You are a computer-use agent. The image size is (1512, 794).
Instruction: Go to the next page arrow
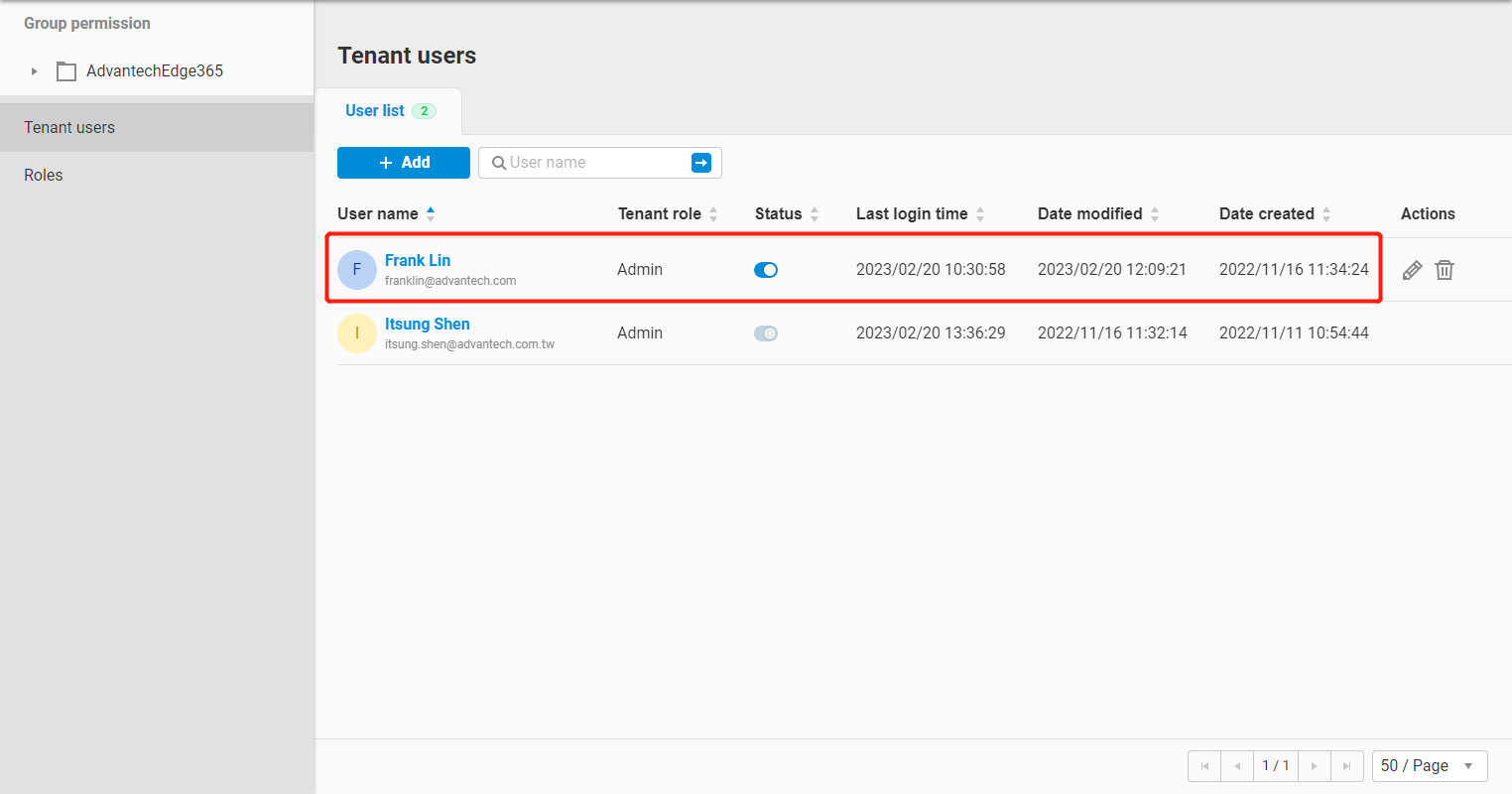coord(1315,766)
